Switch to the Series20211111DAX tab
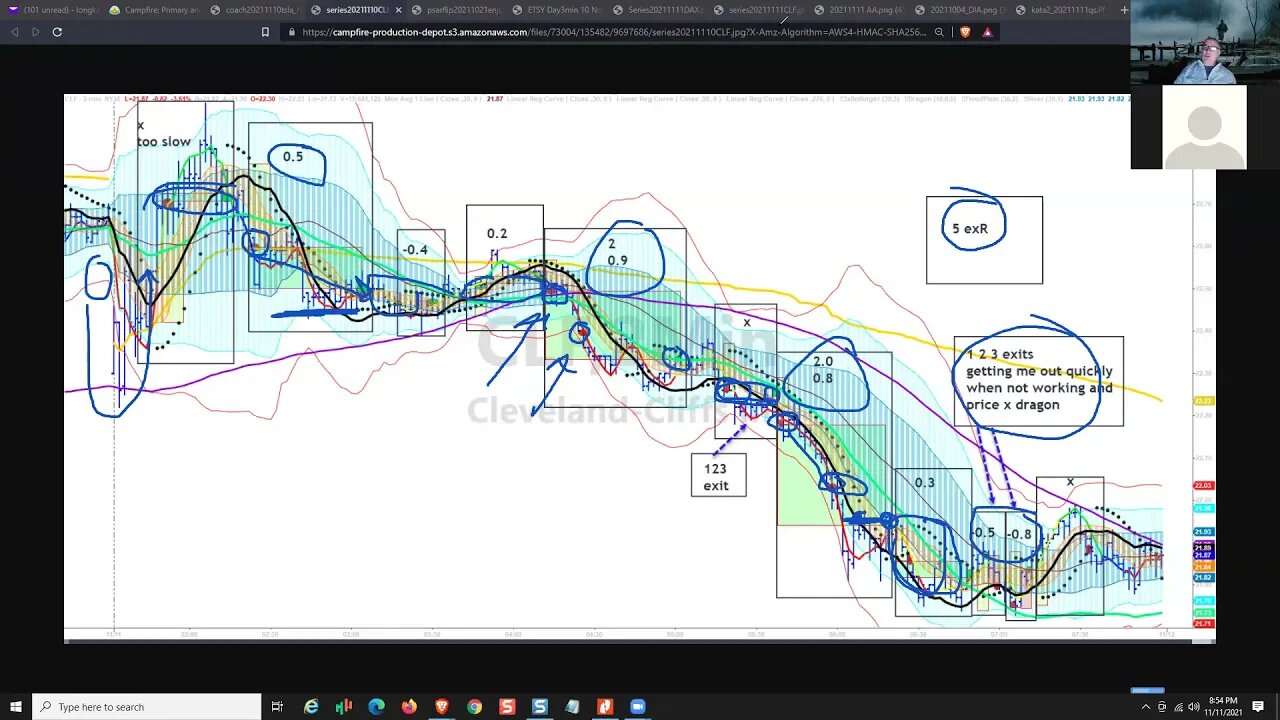The image size is (1280, 720). coord(658,10)
